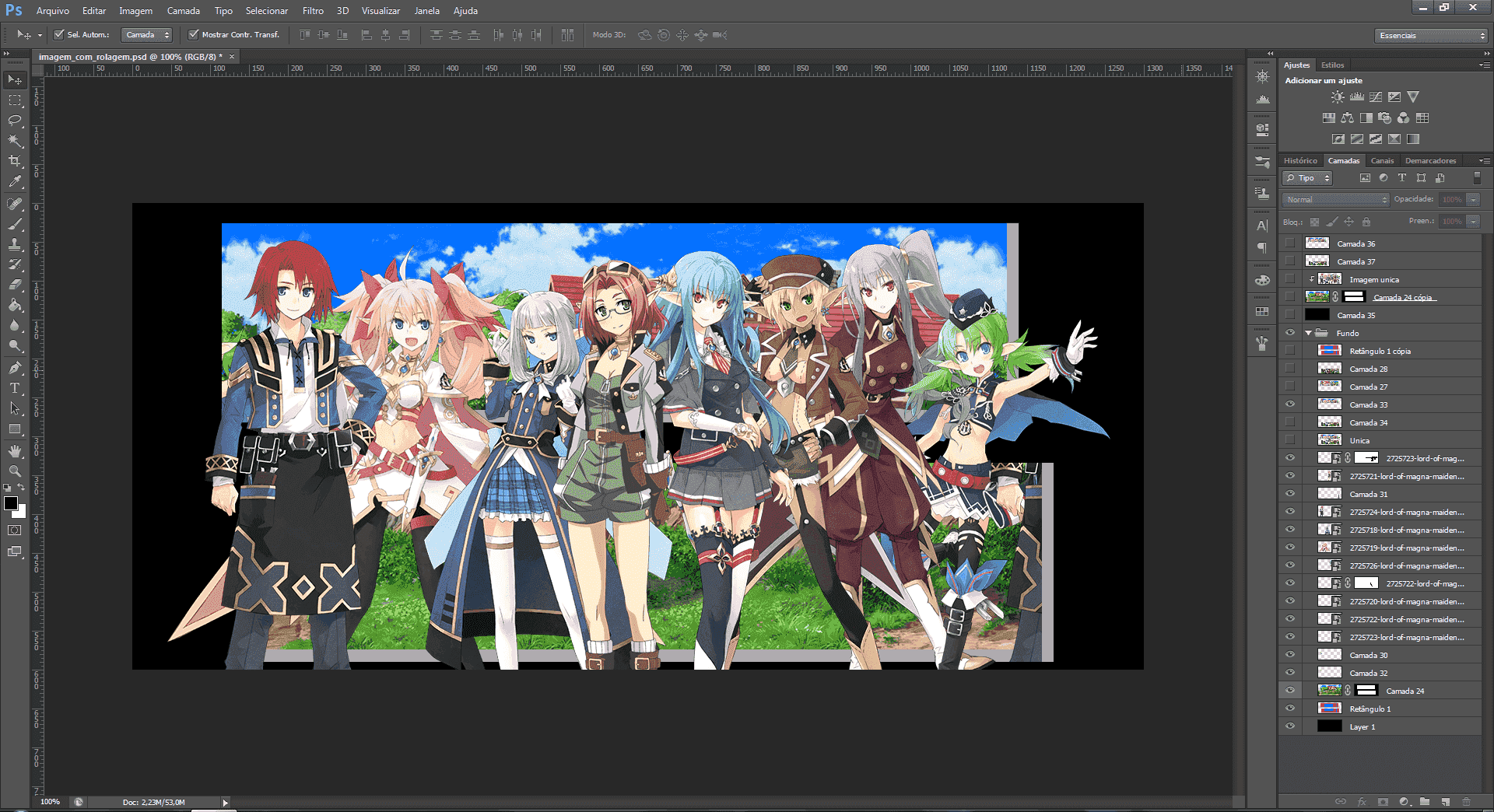Hide the Layer 1 layer

pos(1290,726)
